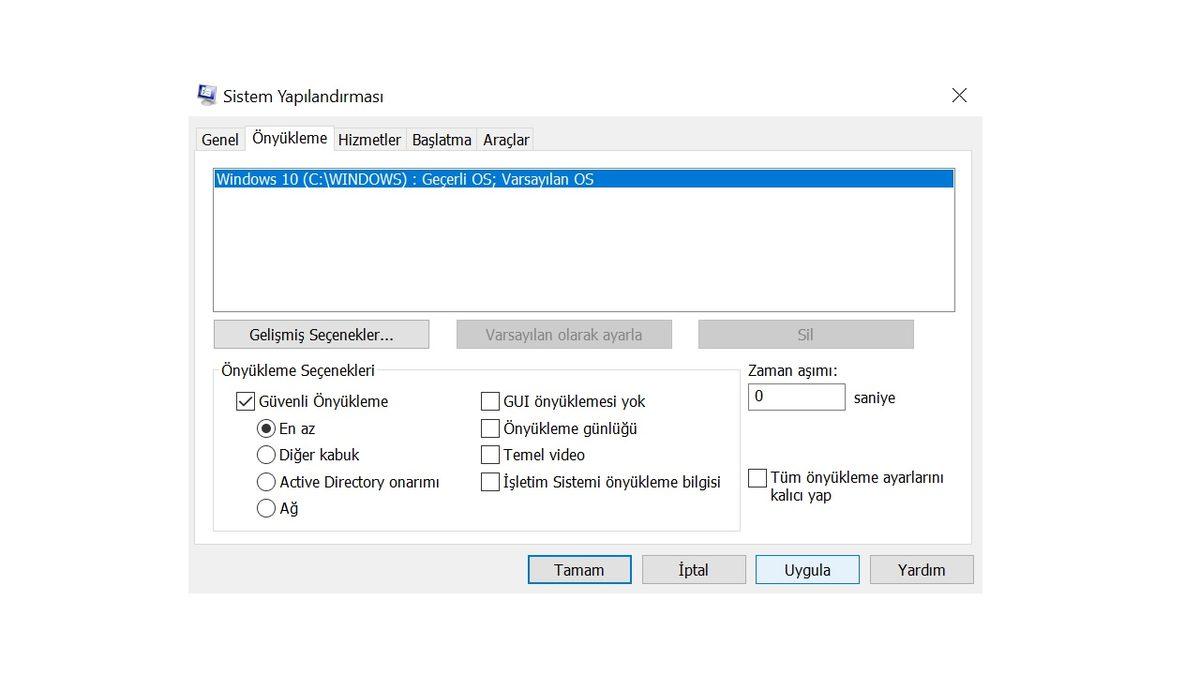Switch to the Genel tab
This screenshot has height=675, width=1200.
(x=220, y=140)
